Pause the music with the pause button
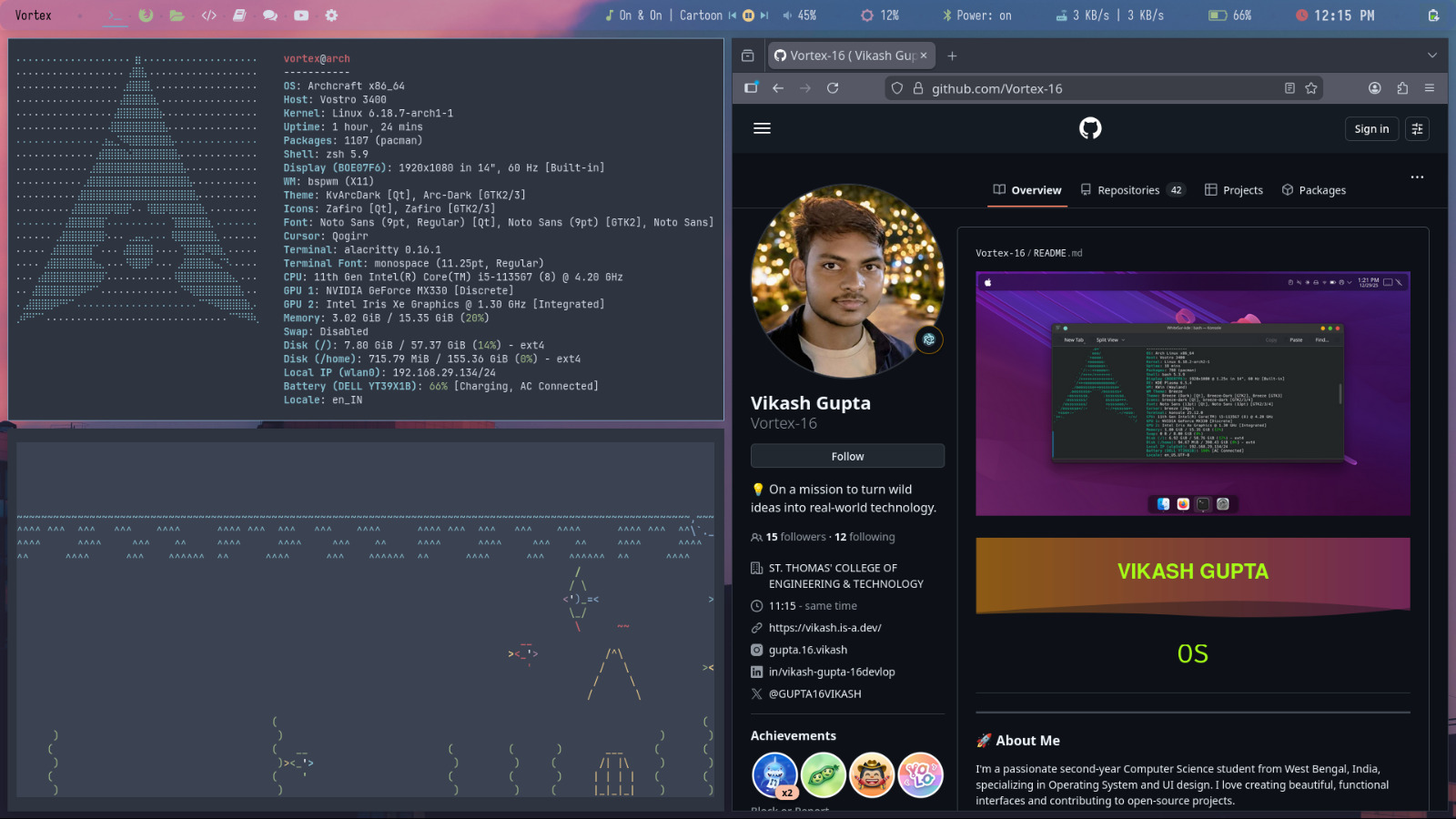1456x819 pixels. pyautogui.click(x=748, y=15)
